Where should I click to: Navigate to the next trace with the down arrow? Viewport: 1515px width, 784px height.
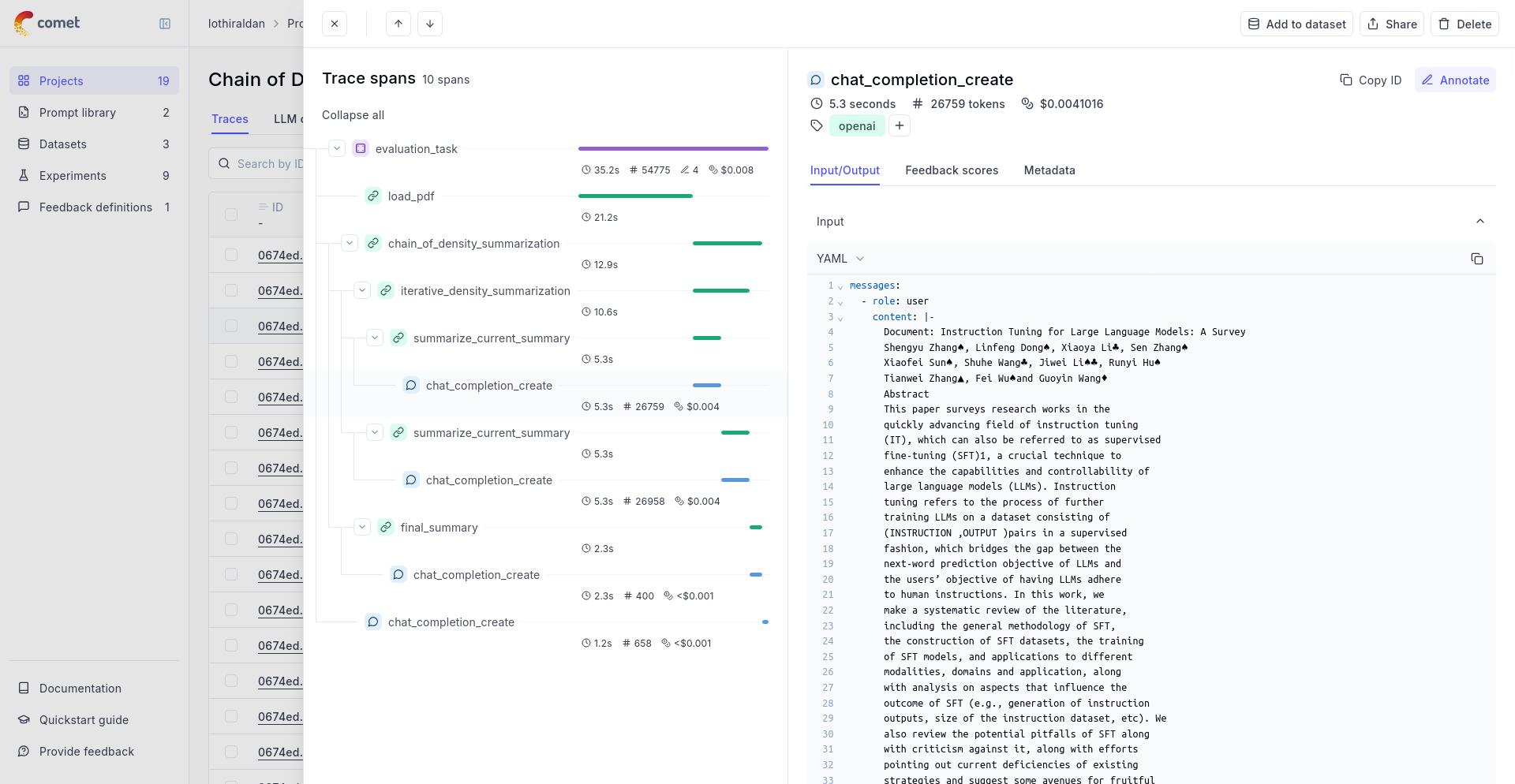429,24
